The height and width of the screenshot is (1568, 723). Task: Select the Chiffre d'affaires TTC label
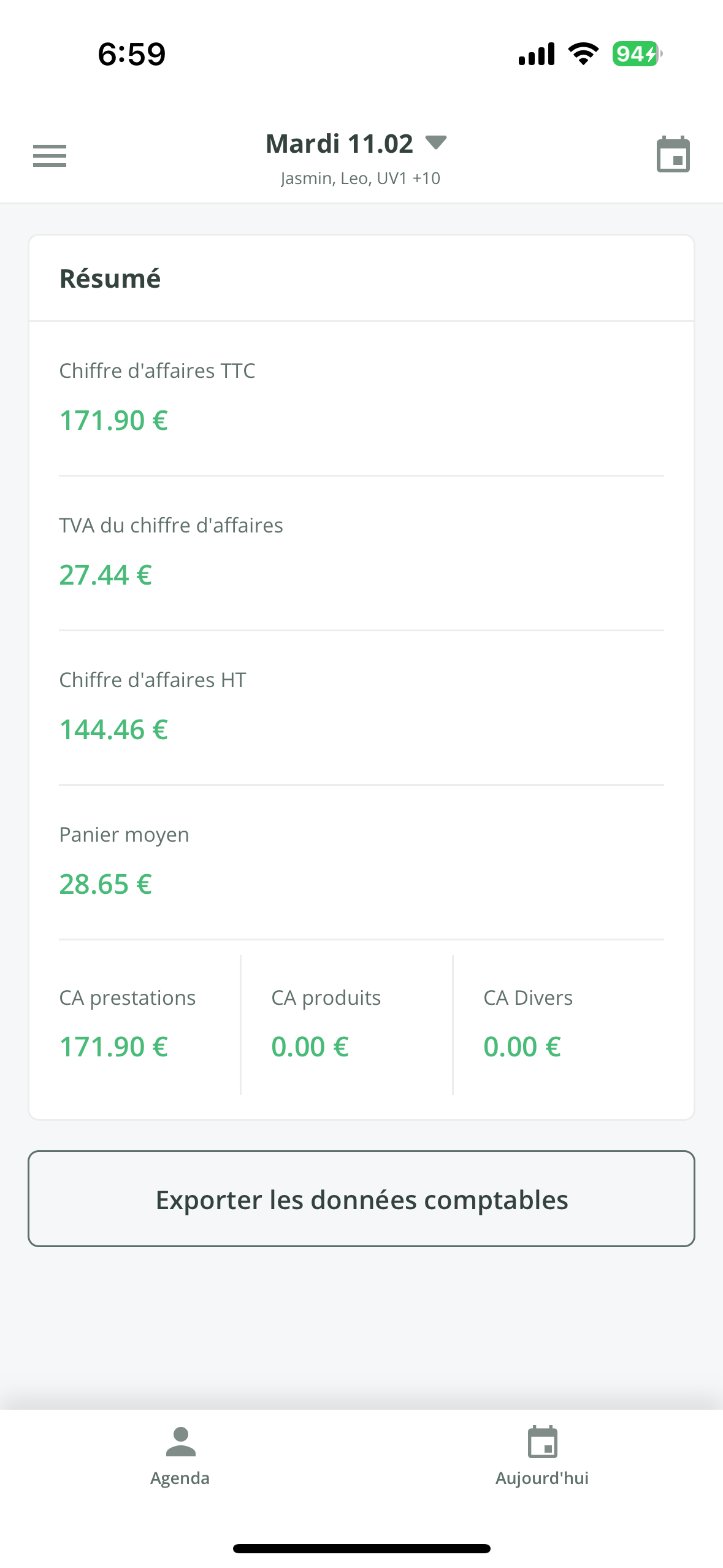pyautogui.click(x=157, y=371)
